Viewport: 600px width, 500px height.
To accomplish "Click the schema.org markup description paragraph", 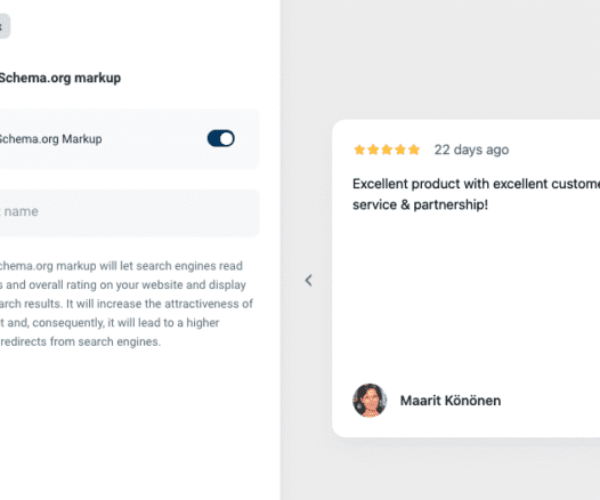I will coord(126,303).
